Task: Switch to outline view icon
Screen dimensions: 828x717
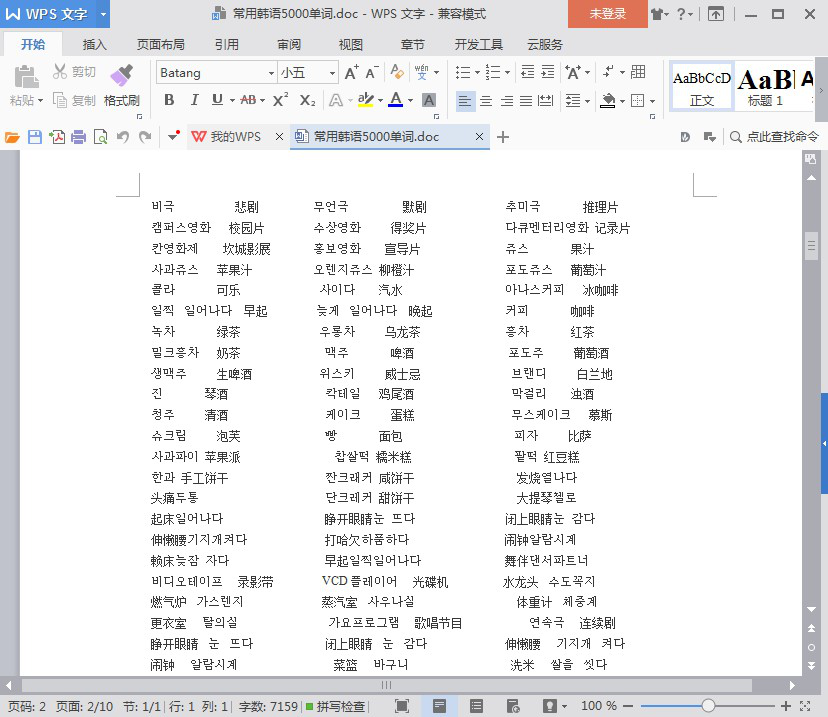Action: (476, 706)
